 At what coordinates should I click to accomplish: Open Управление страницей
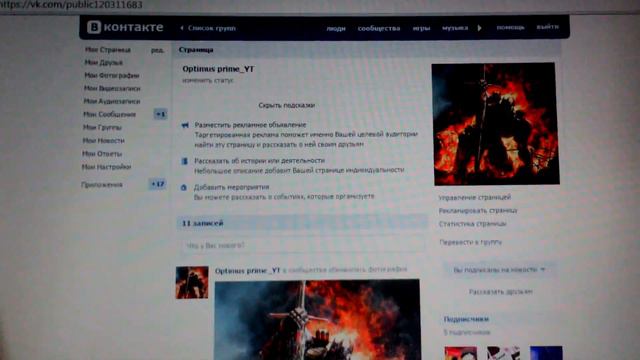click(474, 198)
